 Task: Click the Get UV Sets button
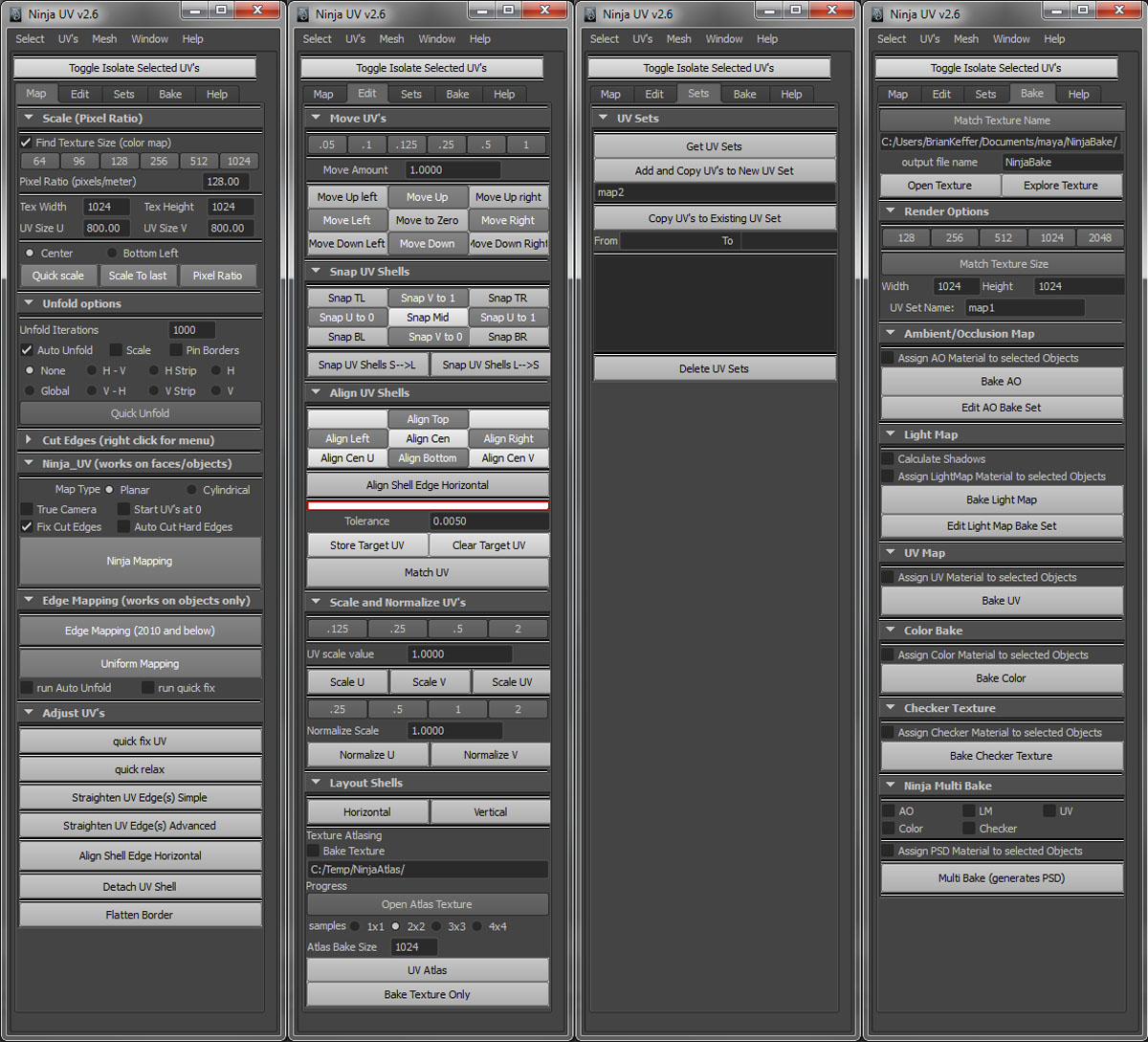point(715,146)
